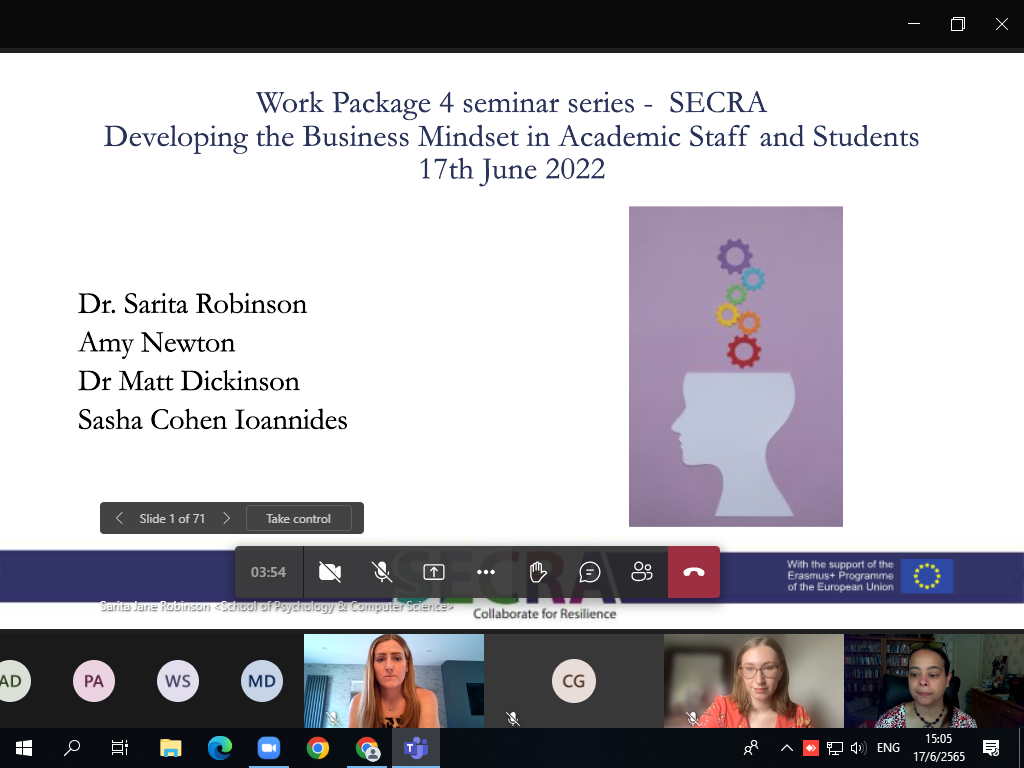Open the notification center

991,748
